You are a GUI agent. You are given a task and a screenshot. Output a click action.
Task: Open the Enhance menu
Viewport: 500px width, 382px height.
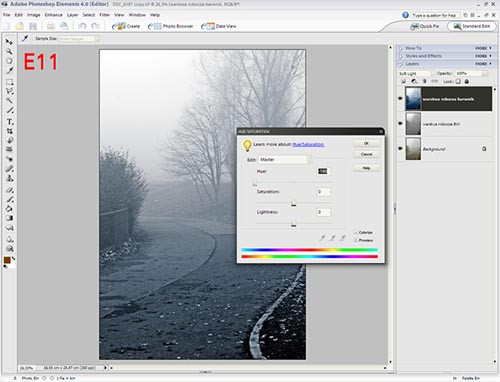pos(54,15)
